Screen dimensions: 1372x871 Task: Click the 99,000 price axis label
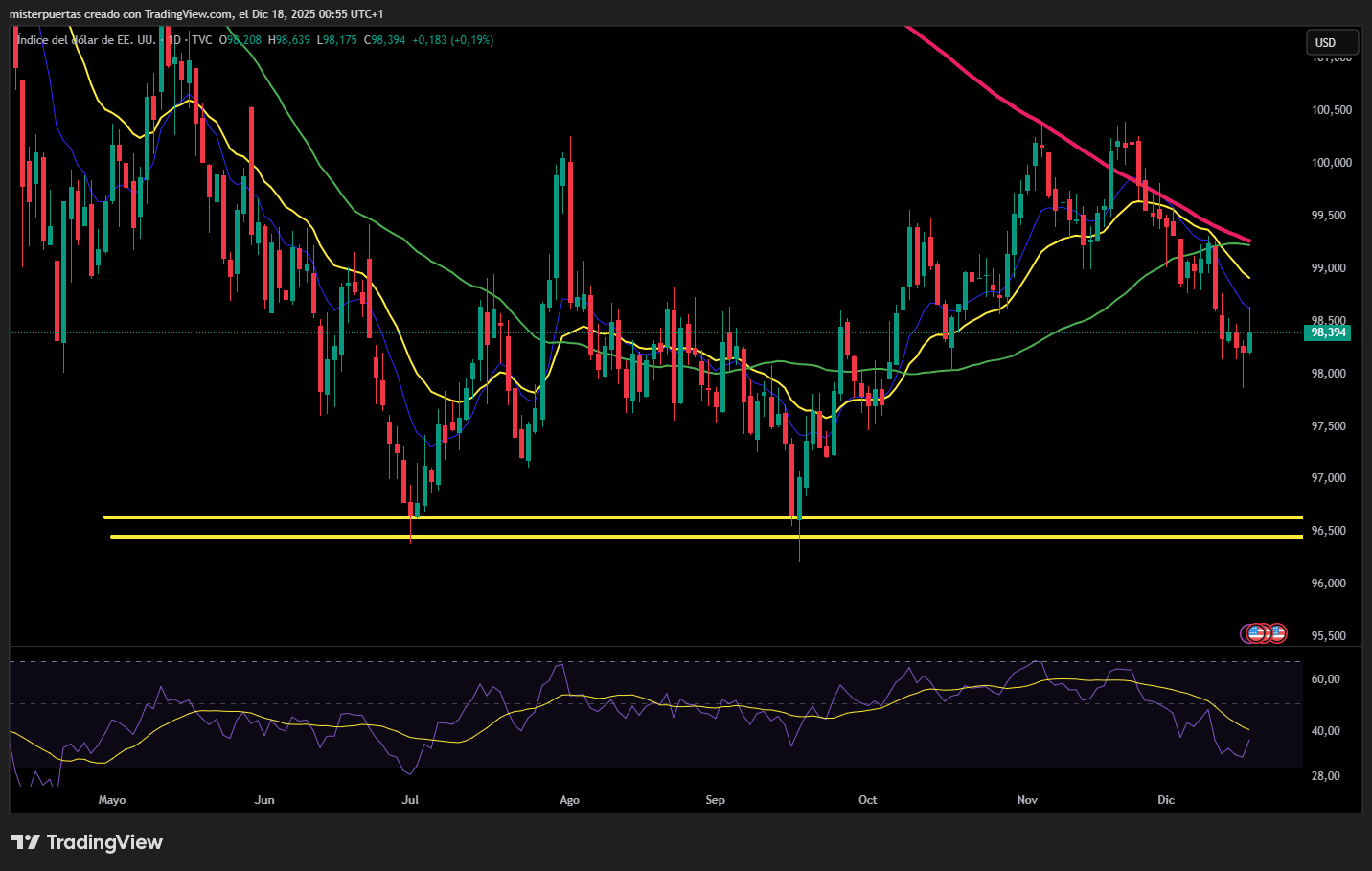tap(1329, 268)
